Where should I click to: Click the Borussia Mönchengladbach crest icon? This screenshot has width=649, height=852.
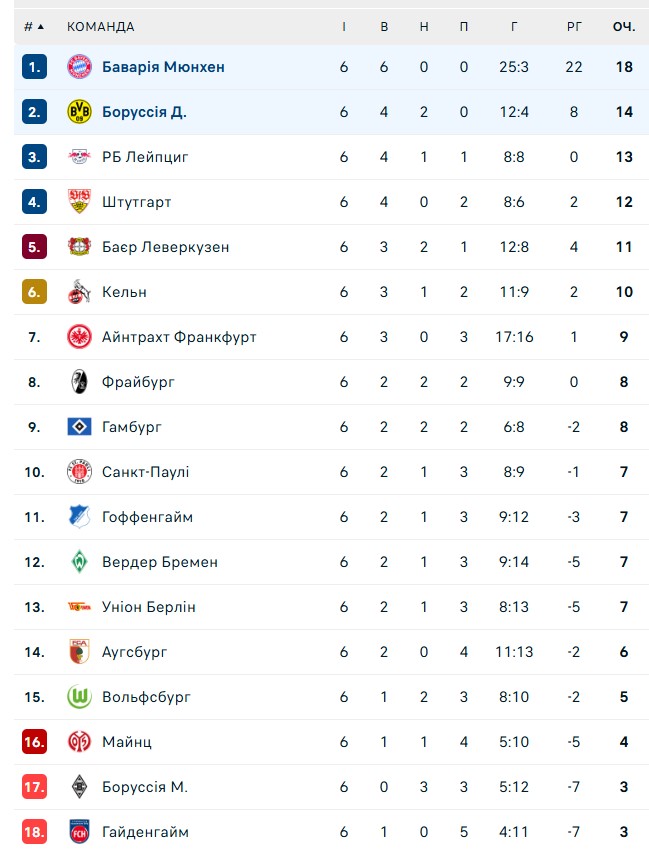79,787
